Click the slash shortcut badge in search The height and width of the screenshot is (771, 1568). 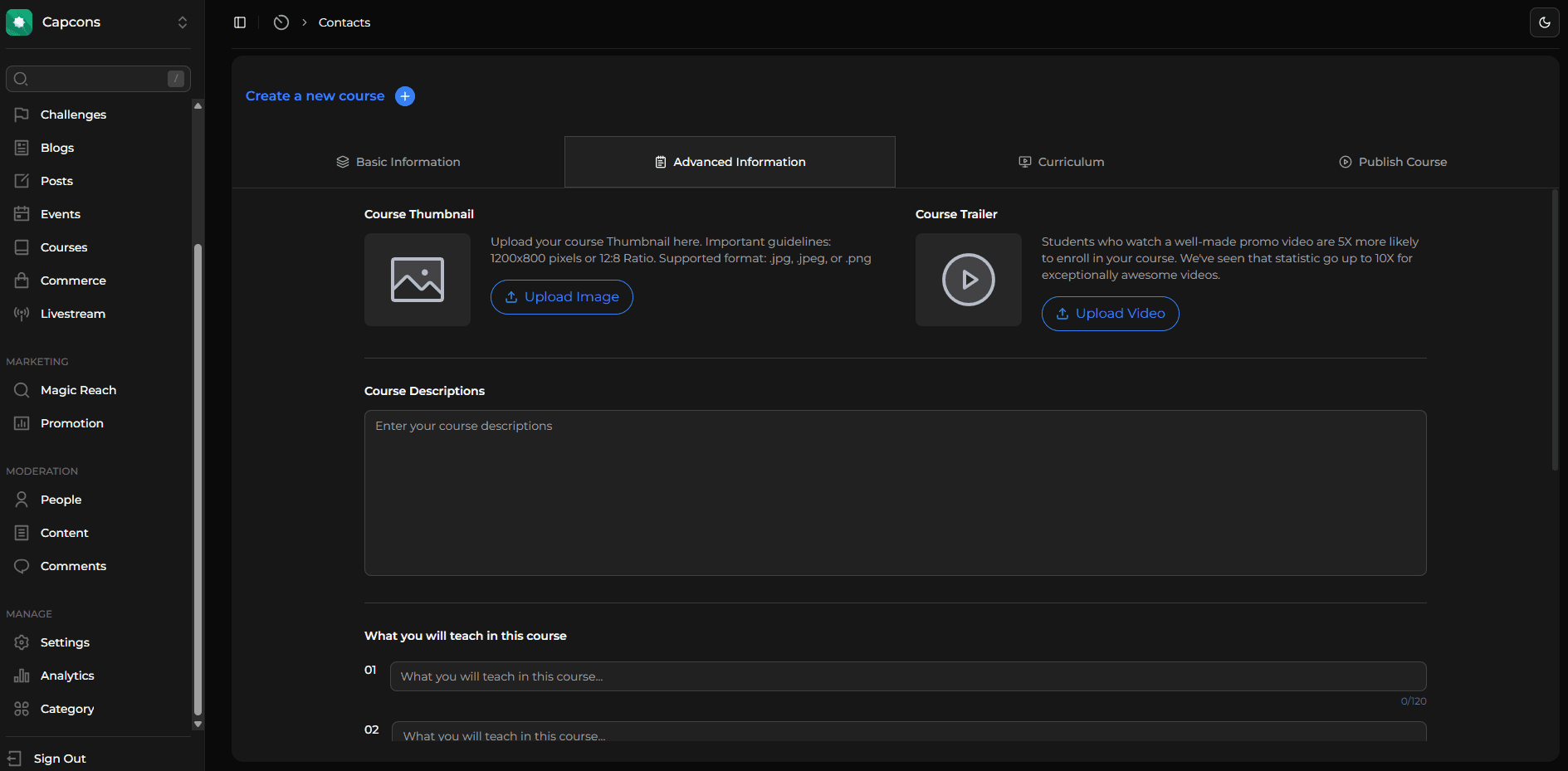click(176, 79)
